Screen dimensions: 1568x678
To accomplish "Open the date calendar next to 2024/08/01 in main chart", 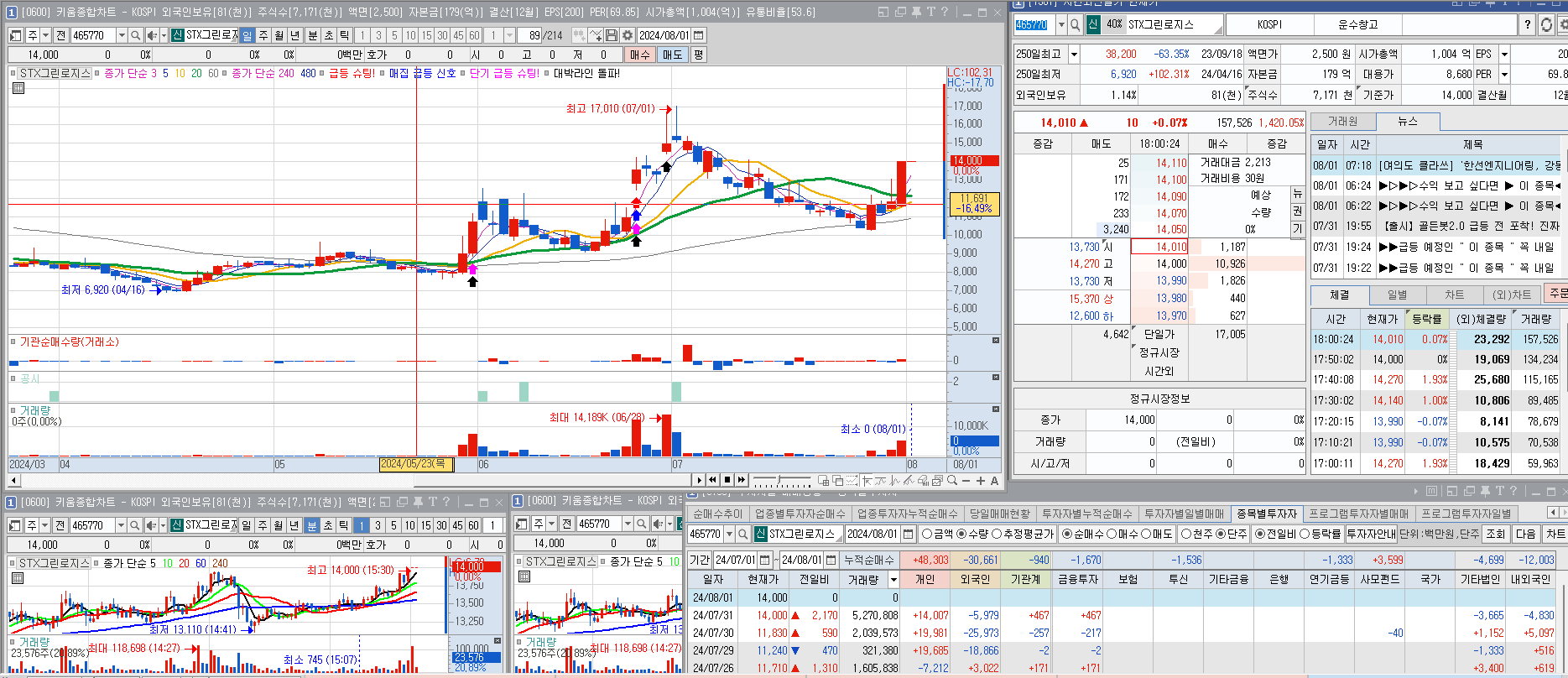I will coord(699,35).
